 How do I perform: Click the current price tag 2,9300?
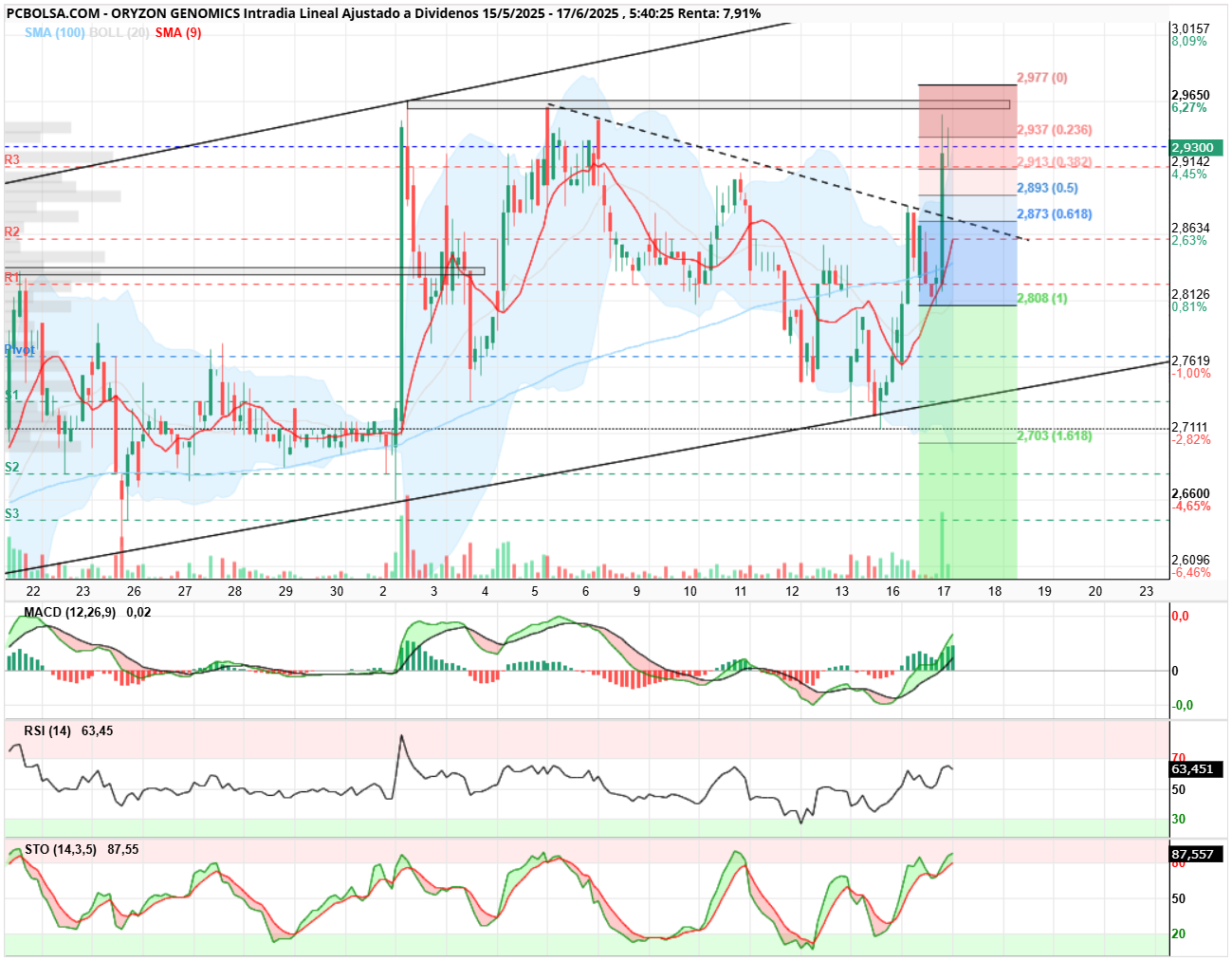[1196, 148]
